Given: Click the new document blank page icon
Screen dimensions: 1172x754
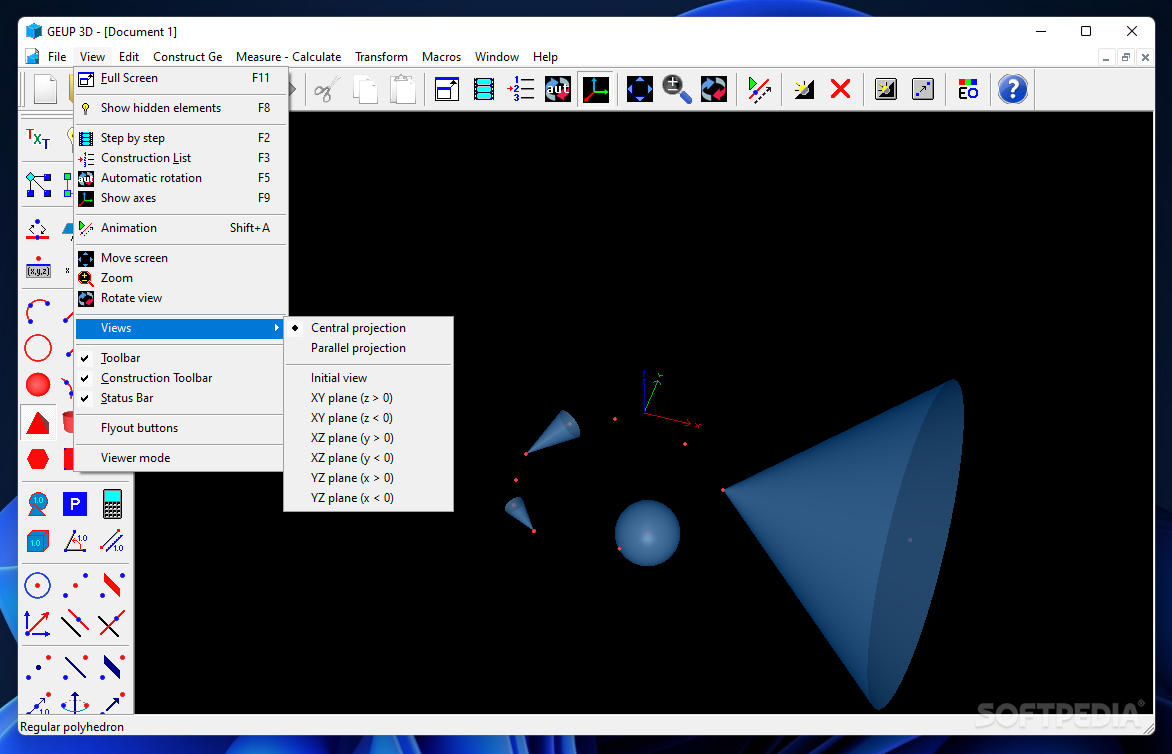Looking at the screenshot, I should [x=45, y=90].
